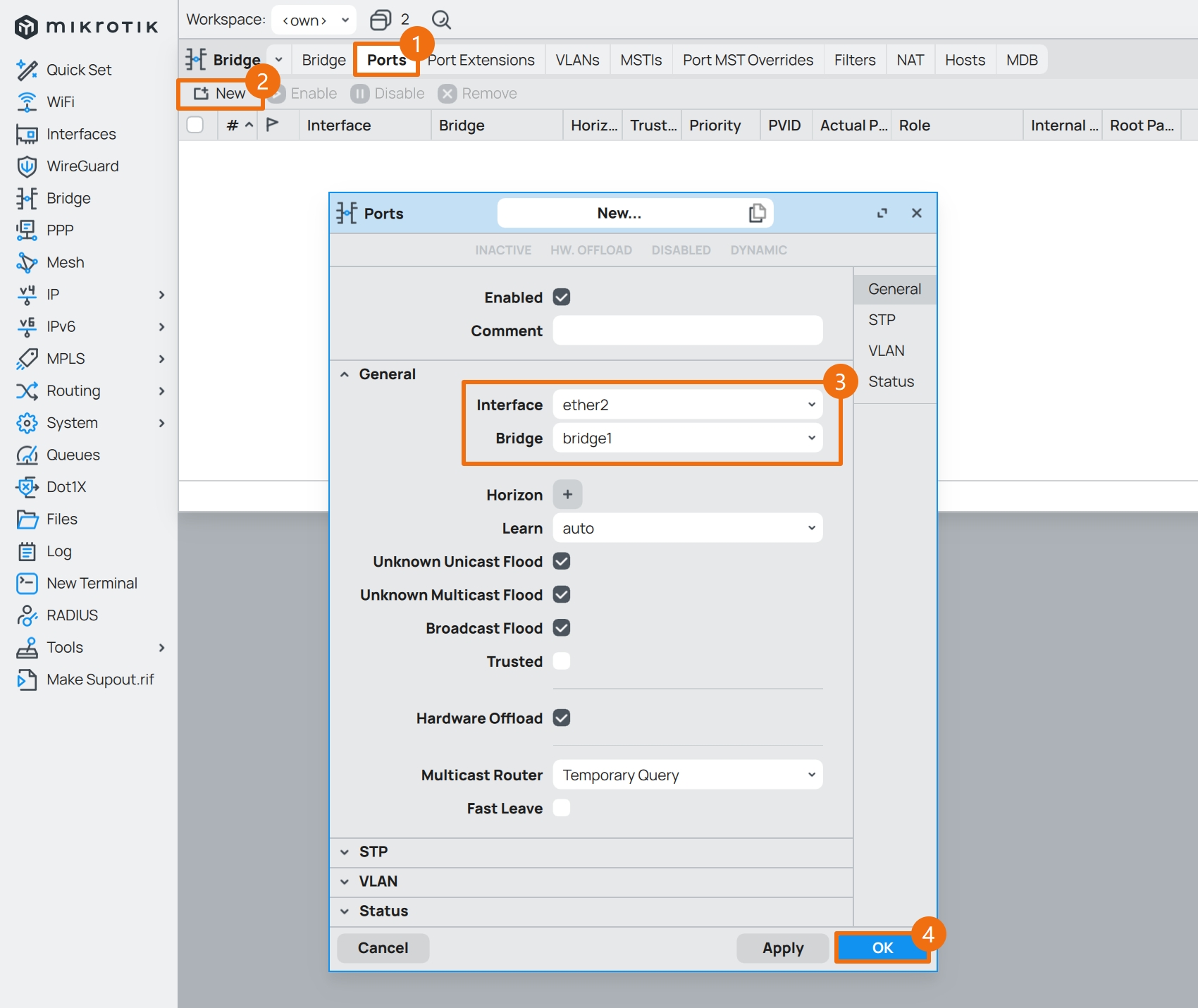
Task: Click the Cancel button in the dialog
Action: click(x=383, y=948)
